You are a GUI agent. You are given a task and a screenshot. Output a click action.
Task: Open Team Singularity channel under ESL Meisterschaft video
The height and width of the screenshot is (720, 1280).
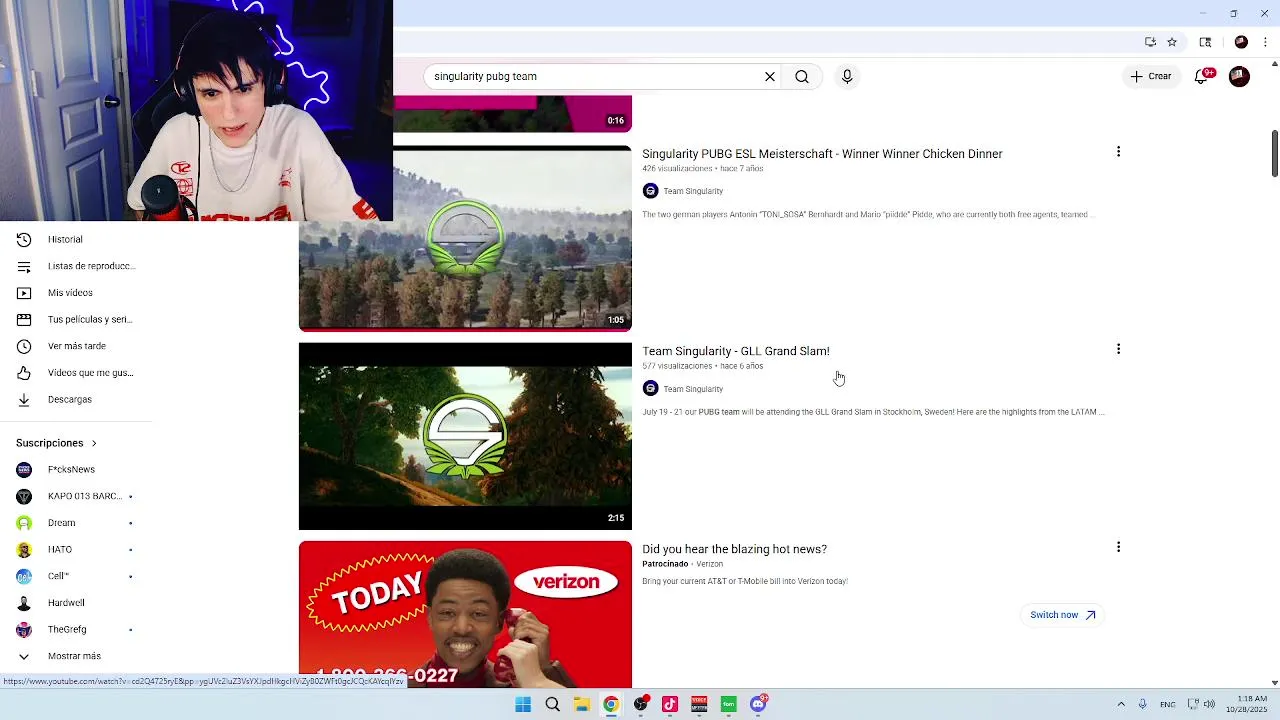coord(693,191)
